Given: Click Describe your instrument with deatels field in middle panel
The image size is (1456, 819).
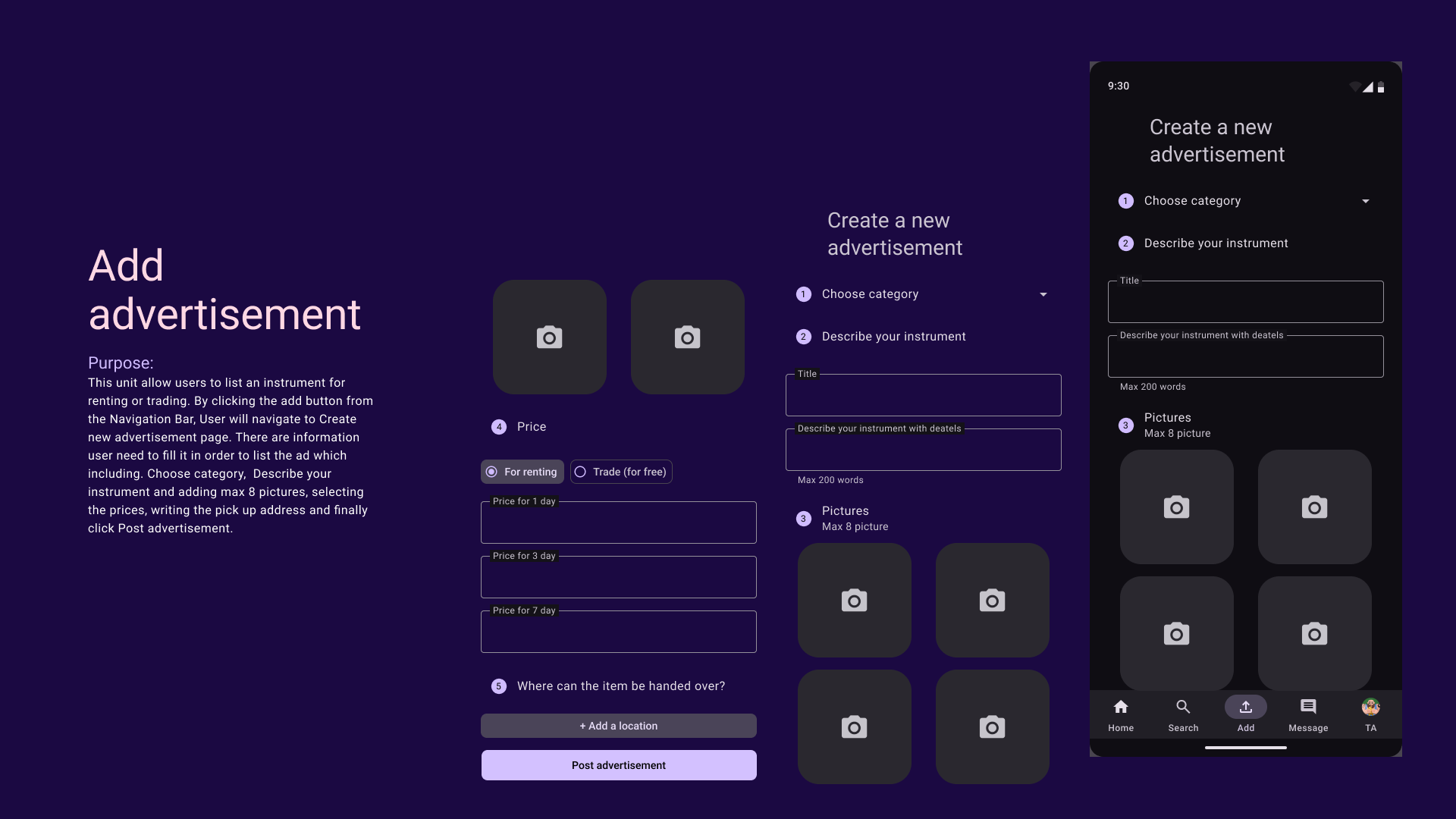Looking at the screenshot, I should click(923, 450).
